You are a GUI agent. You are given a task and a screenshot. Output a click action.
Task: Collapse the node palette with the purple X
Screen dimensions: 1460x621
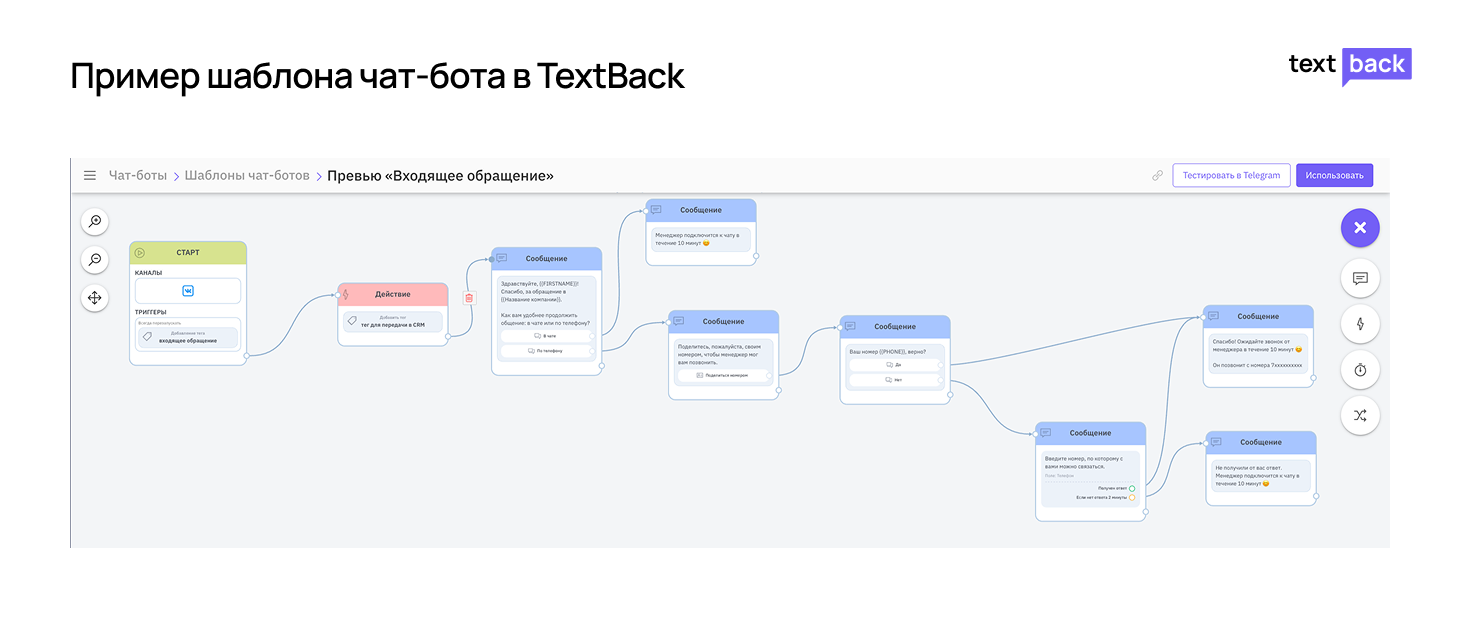tap(1360, 227)
